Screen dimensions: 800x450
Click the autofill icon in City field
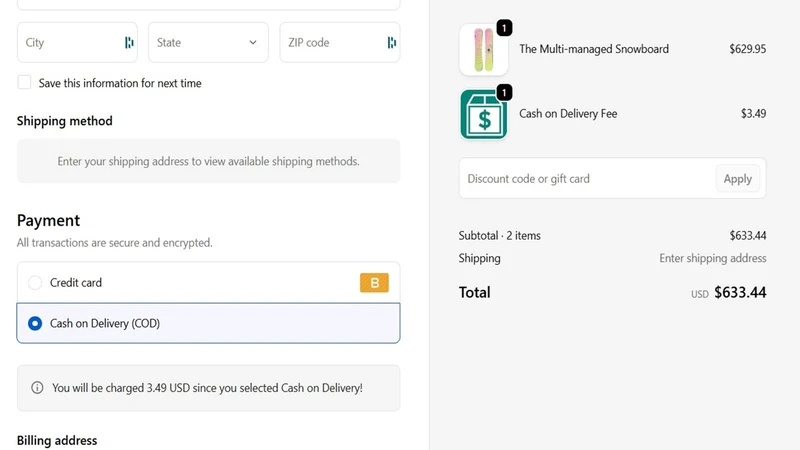(x=129, y=42)
